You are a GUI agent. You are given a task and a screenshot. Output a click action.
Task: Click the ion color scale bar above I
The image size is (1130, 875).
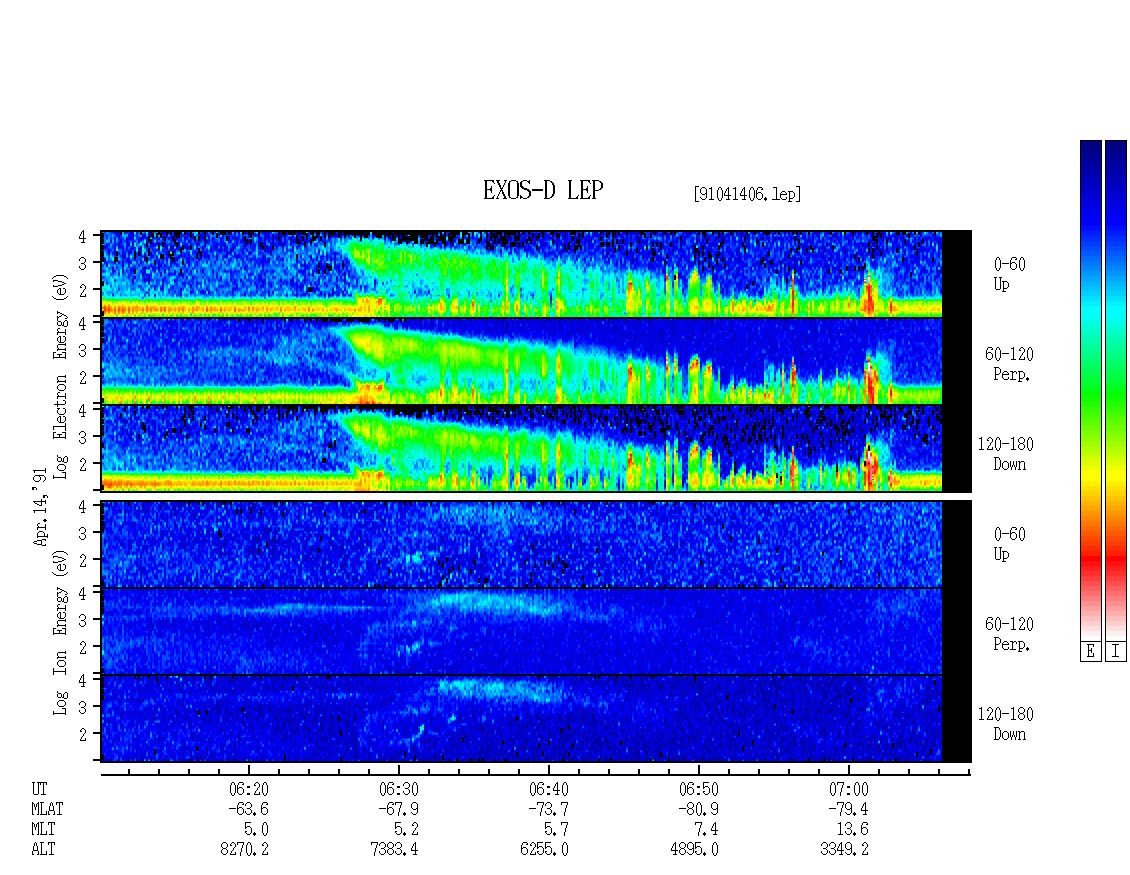[x=1116, y=390]
